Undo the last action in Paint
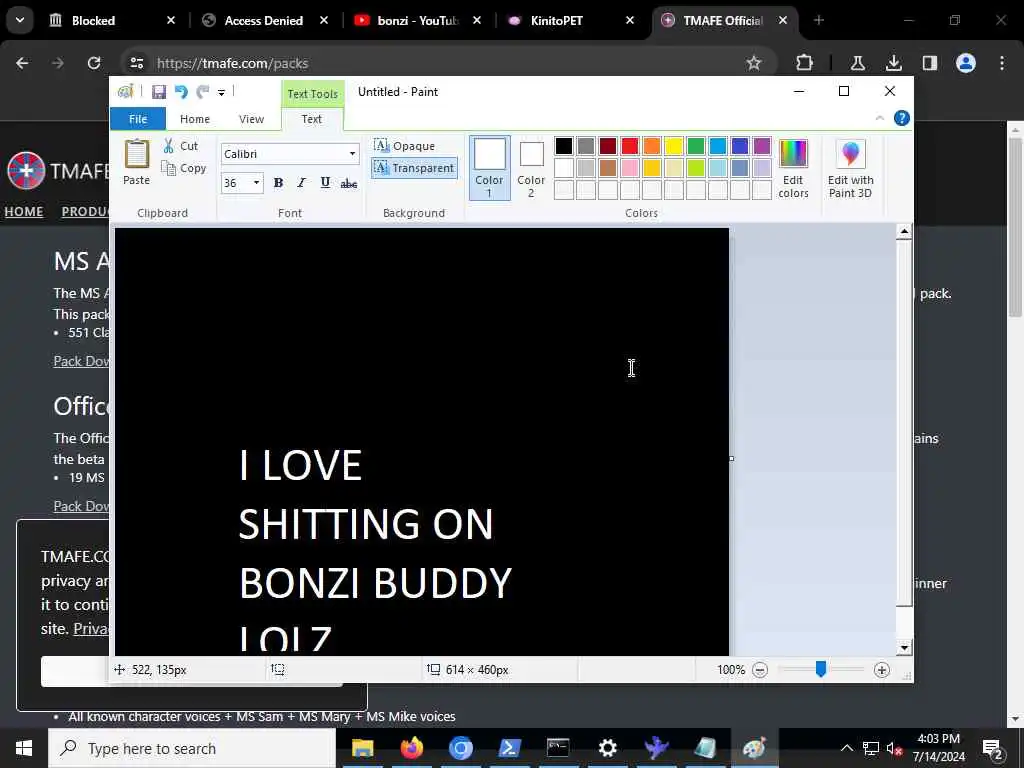The height and width of the screenshot is (768, 1024). 181,92
